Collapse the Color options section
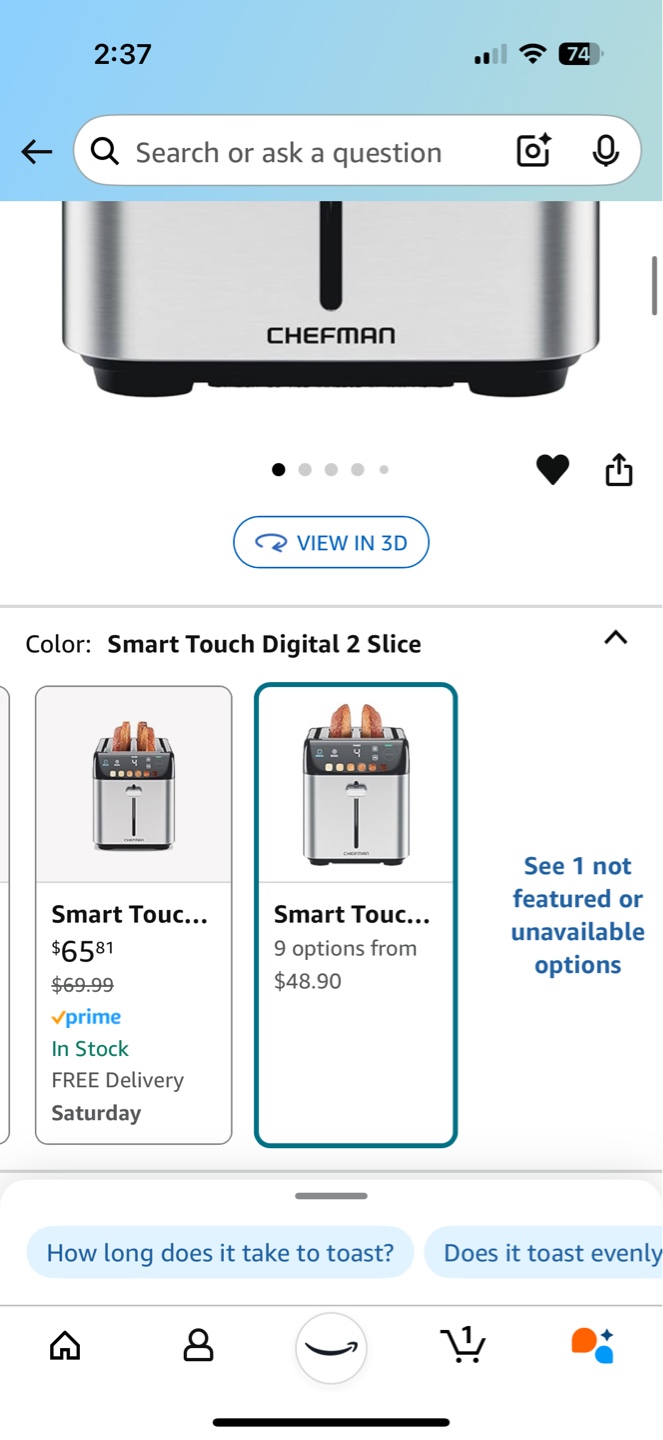 coord(616,638)
